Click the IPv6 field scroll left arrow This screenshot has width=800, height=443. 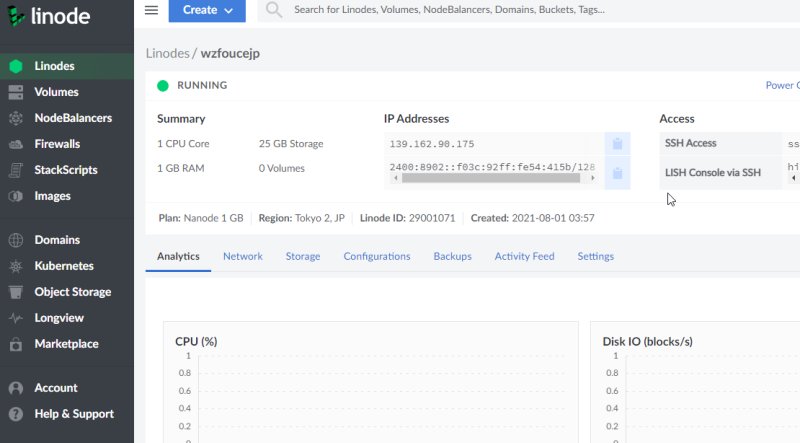(x=396, y=178)
